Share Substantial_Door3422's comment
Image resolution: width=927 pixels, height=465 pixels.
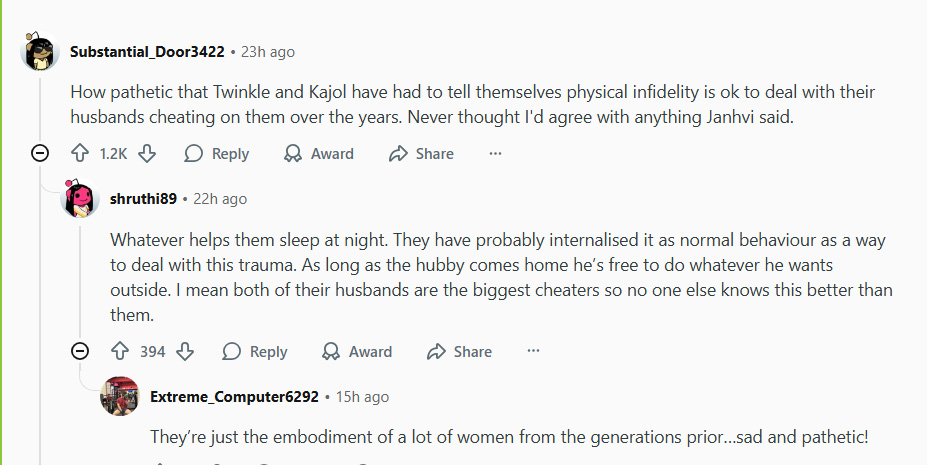(421, 154)
